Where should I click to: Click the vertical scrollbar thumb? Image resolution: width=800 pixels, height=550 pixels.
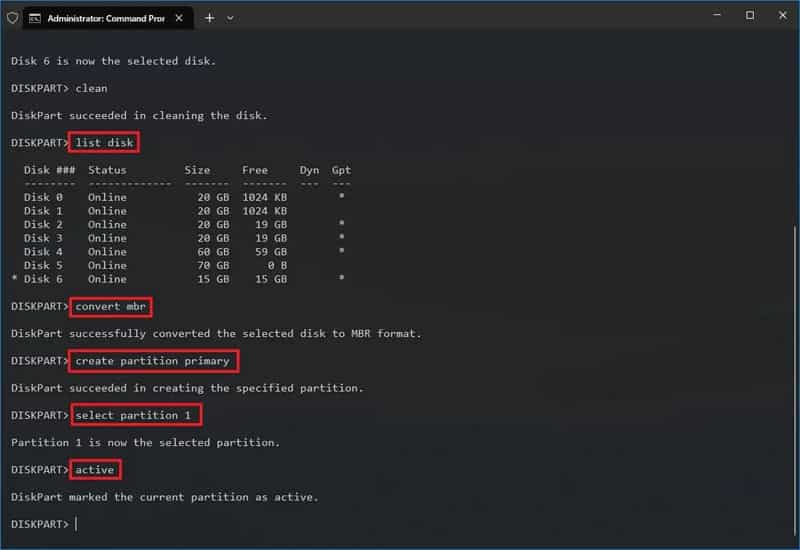pos(795,380)
